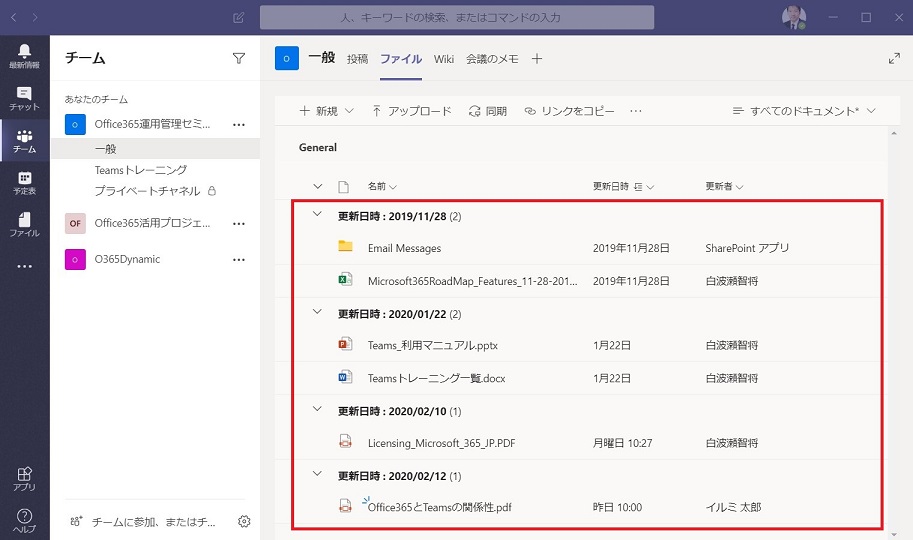Open the sidebar more apps ellipsis

[x=24, y=266]
